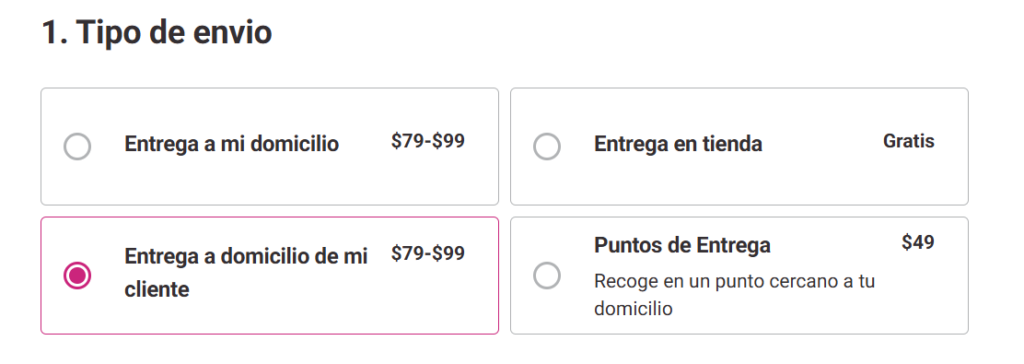Screen dimensions: 1024x364
Task: Click the Entrega en tienda label
Action: (678, 143)
